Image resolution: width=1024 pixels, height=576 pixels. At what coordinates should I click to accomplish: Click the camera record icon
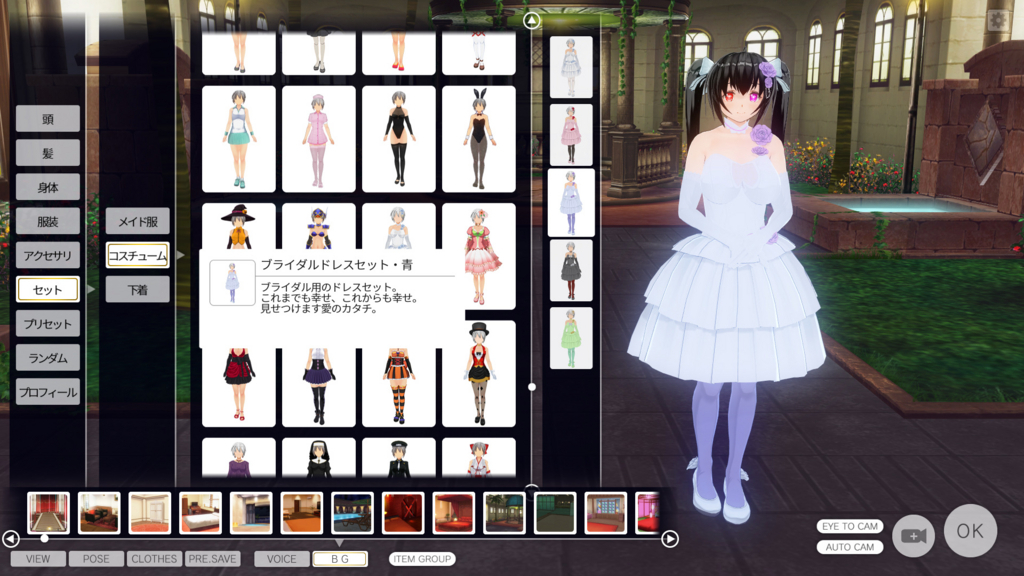click(913, 536)
